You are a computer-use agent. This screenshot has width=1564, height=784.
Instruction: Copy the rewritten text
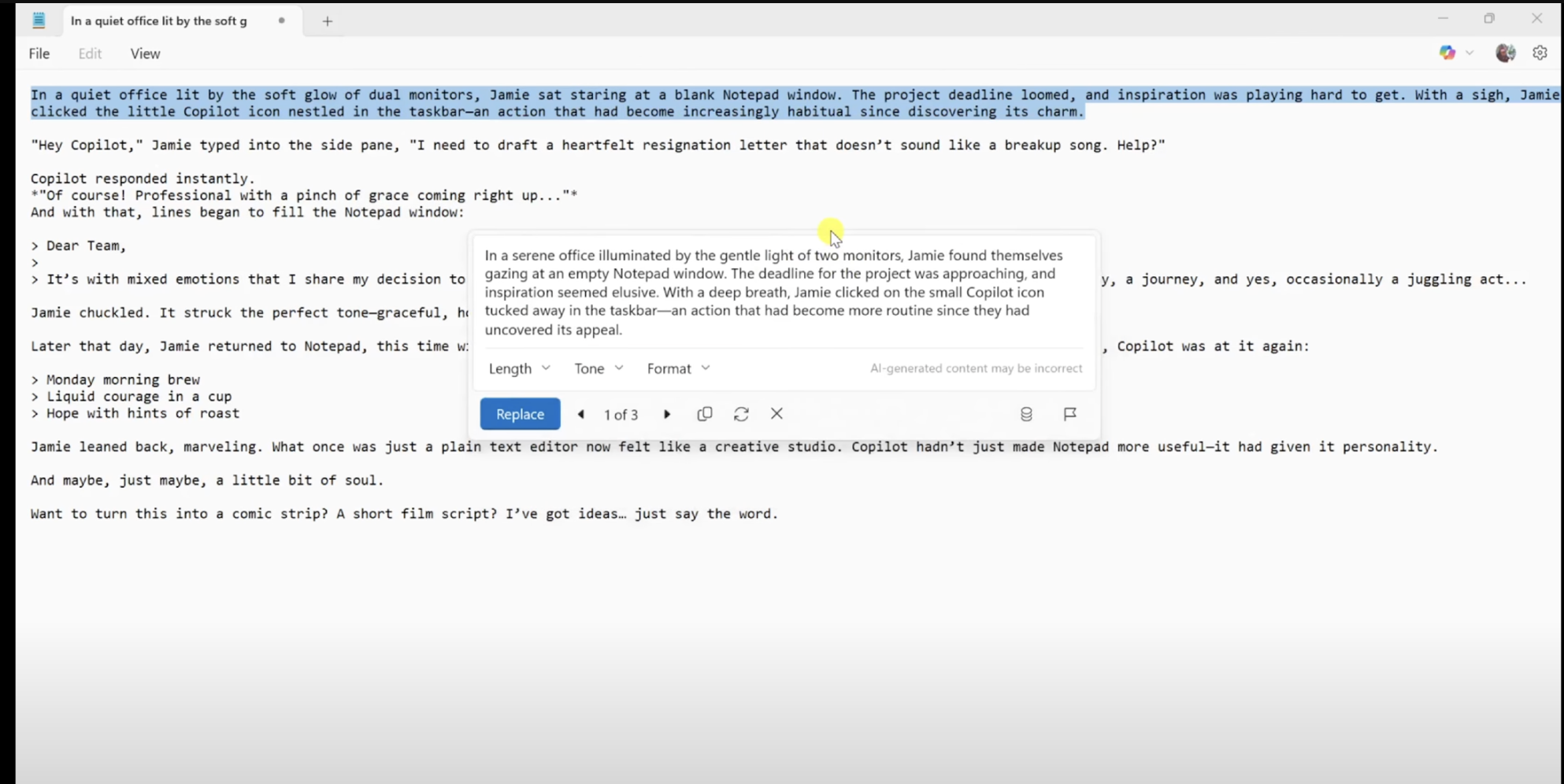[x=705, y=414]
